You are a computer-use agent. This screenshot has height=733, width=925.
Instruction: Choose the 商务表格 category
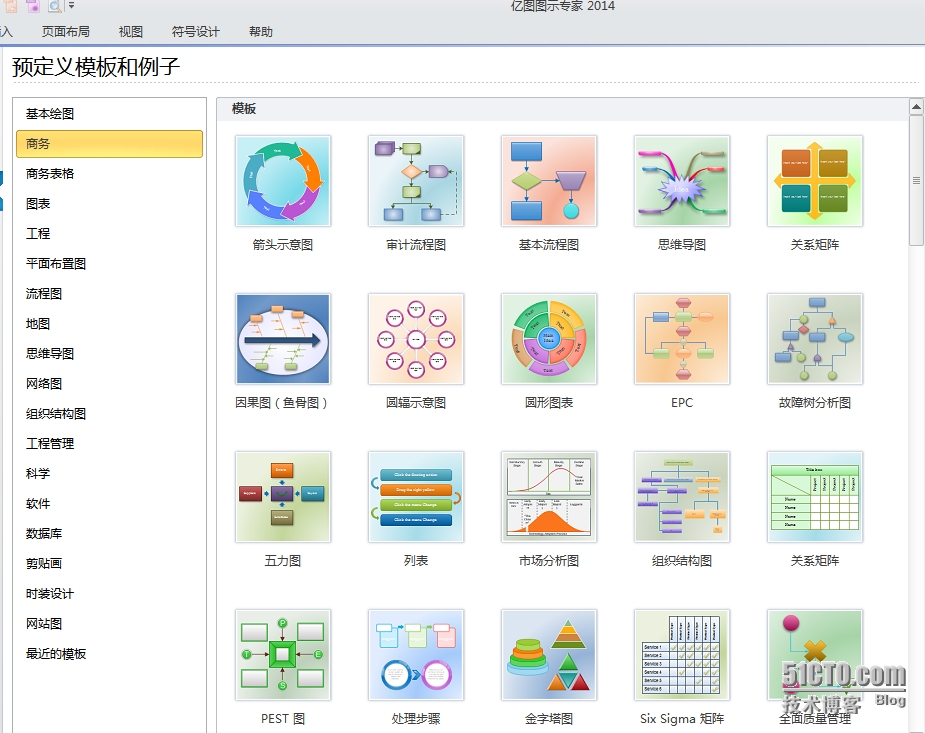click(110, 174)
